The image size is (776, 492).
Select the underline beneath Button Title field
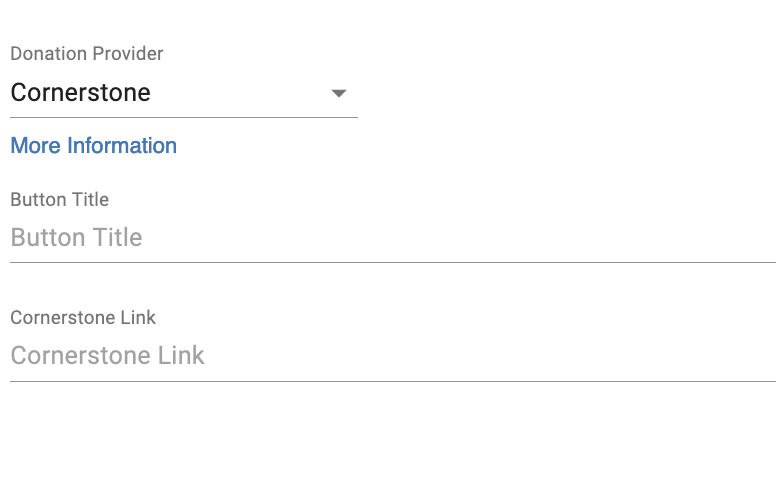392,262
